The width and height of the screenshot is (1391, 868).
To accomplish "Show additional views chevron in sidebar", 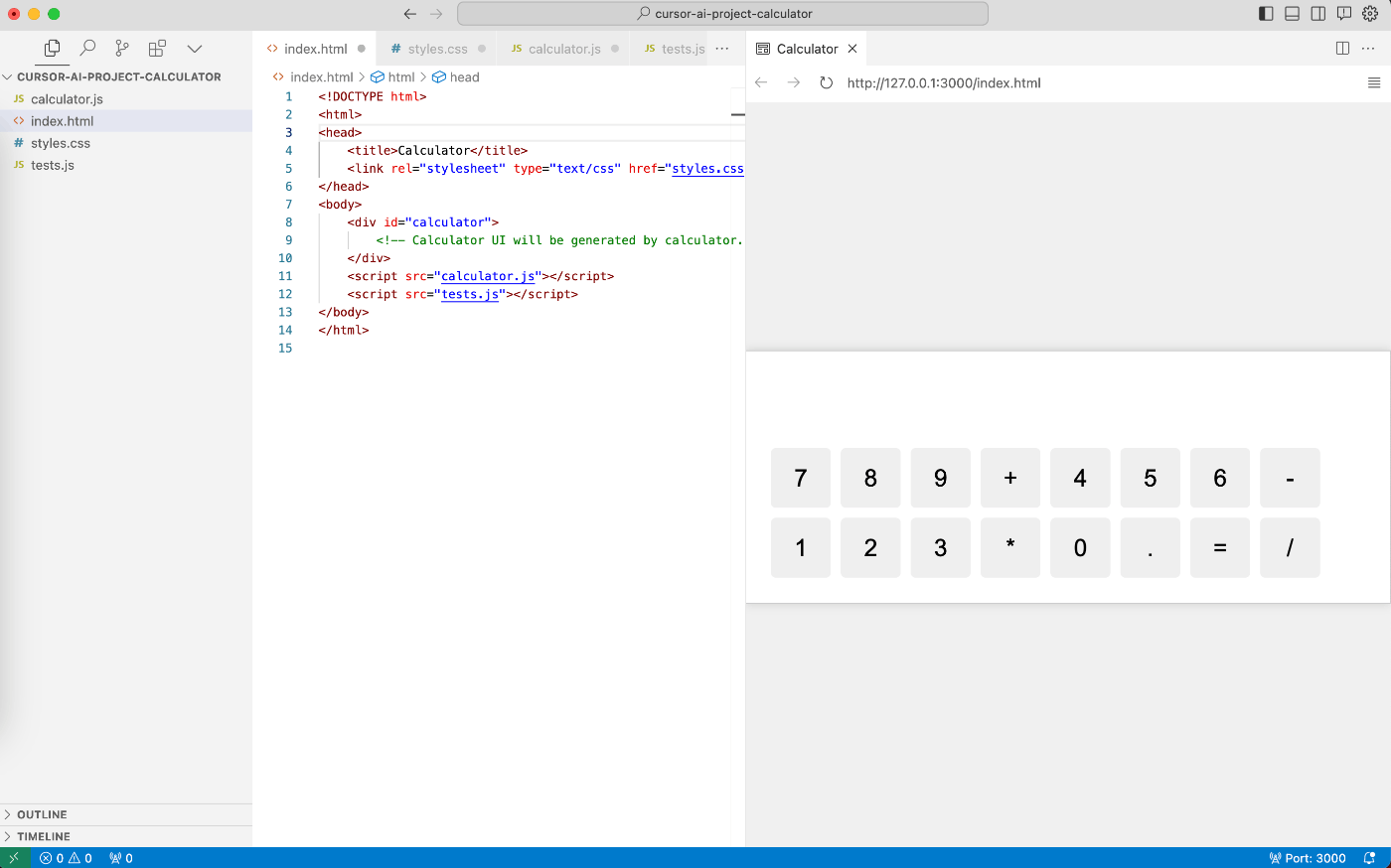I will (x=195, y=48).
